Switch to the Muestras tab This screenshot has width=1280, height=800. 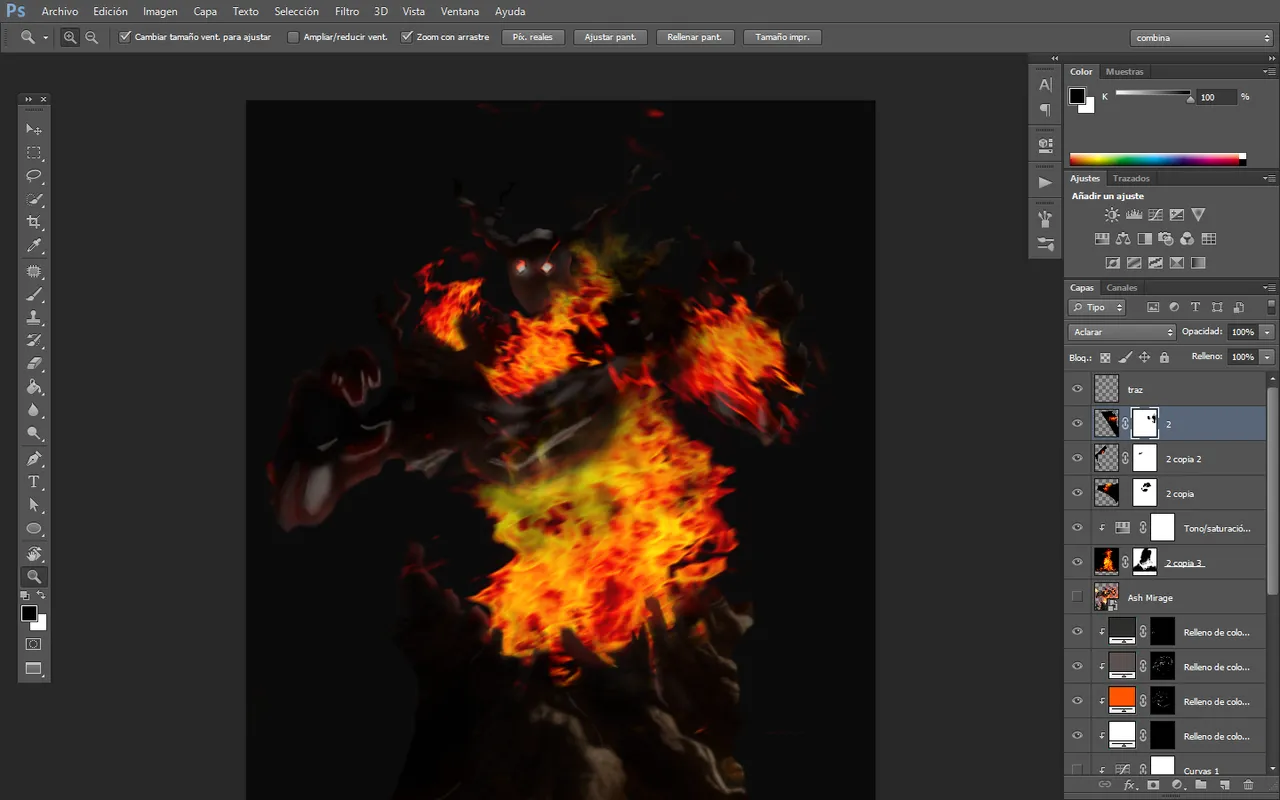[1125, 72]
